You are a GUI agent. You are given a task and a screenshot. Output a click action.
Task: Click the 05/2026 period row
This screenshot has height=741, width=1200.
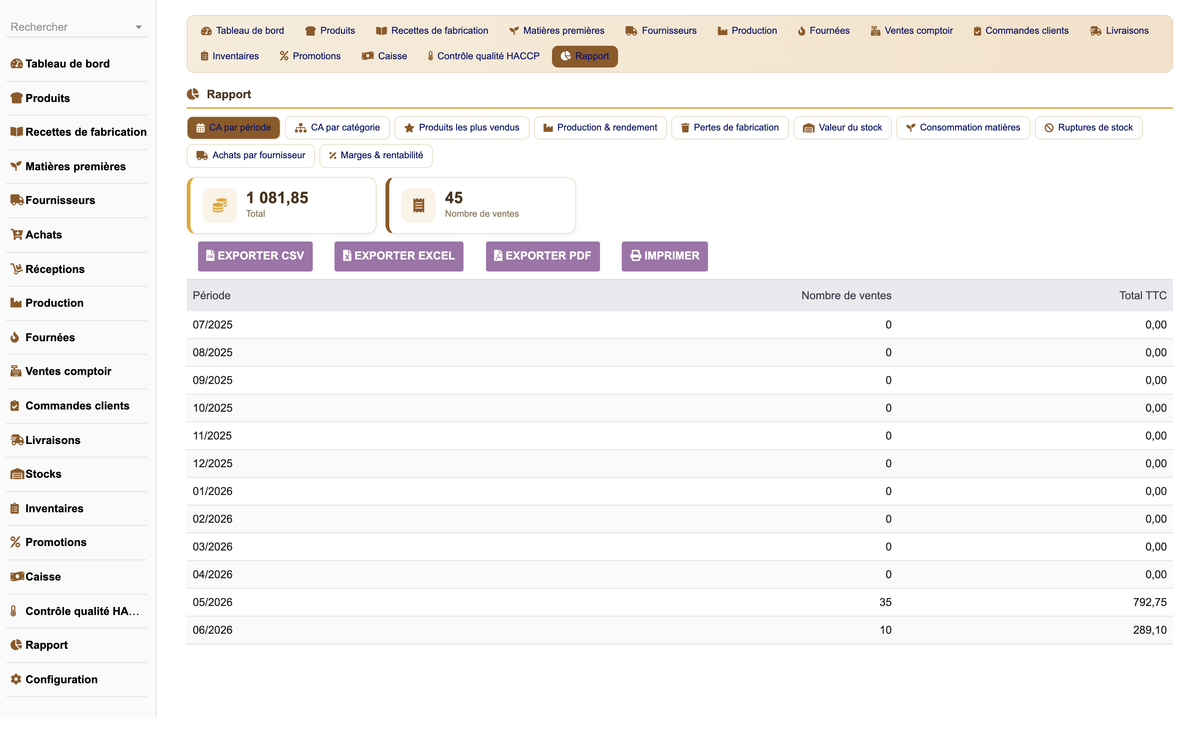(679, 603)
